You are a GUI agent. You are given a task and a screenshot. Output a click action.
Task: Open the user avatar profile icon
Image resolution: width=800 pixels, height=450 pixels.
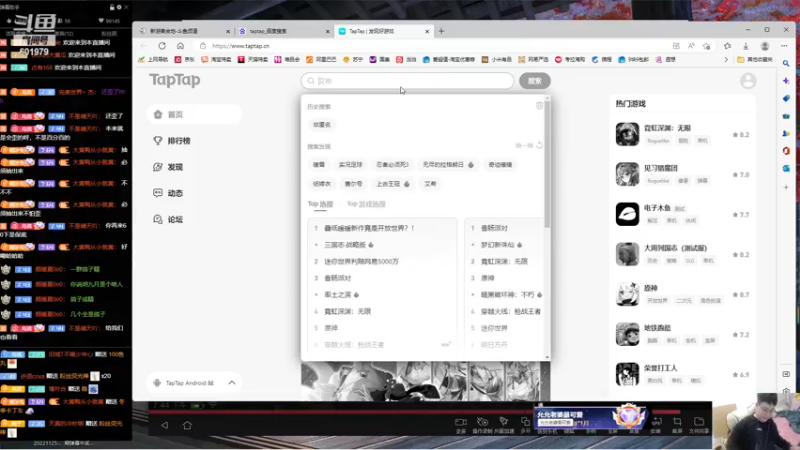coord(748,81)
